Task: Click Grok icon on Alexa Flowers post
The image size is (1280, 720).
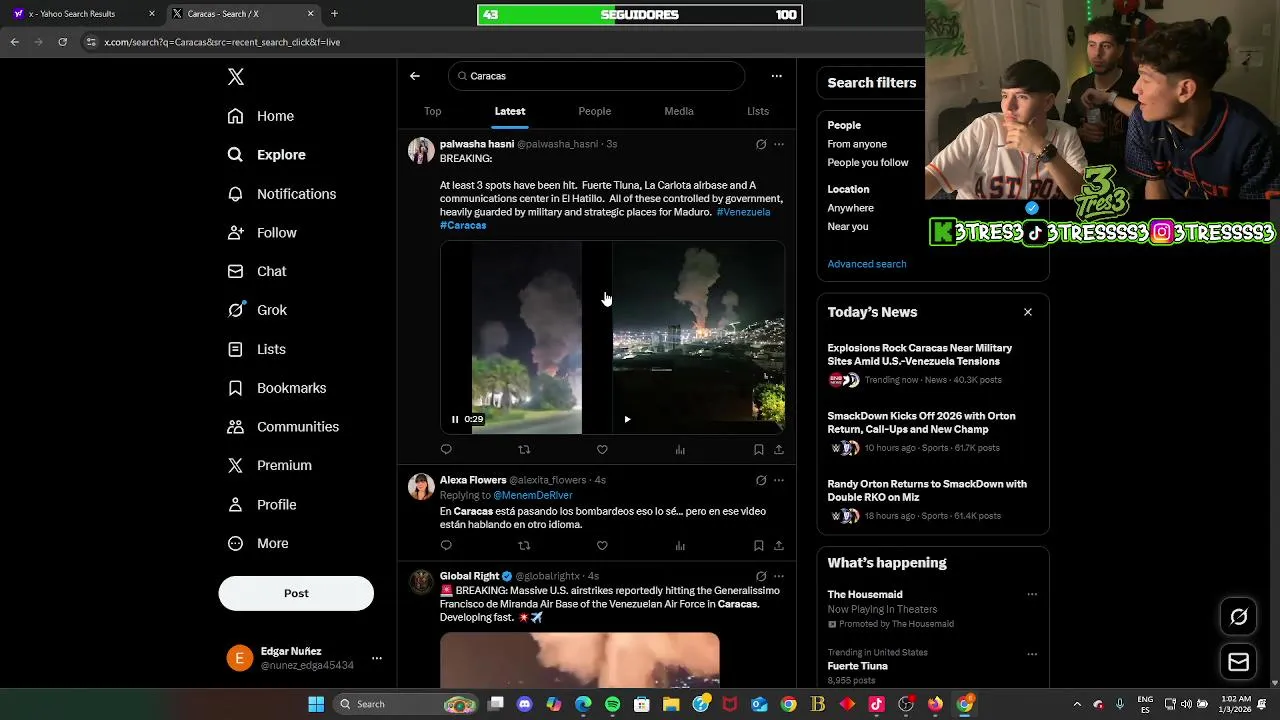Action: pyautogui.click(x=761, y=480)
